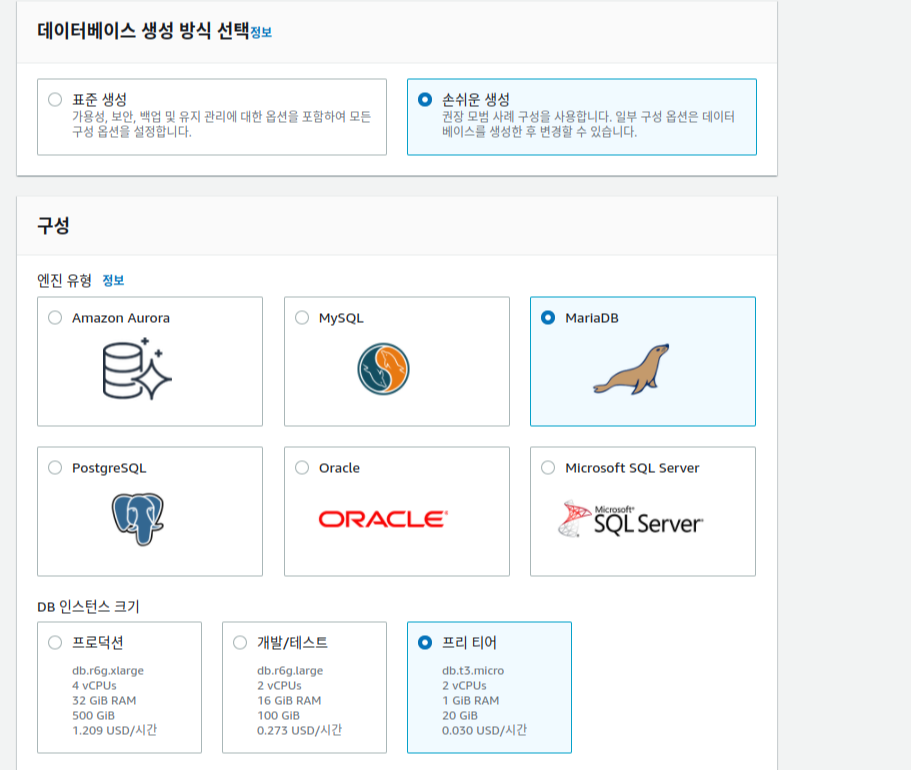
Task: Click the MySQL dolphin logo icon
Action: (383, 368)
